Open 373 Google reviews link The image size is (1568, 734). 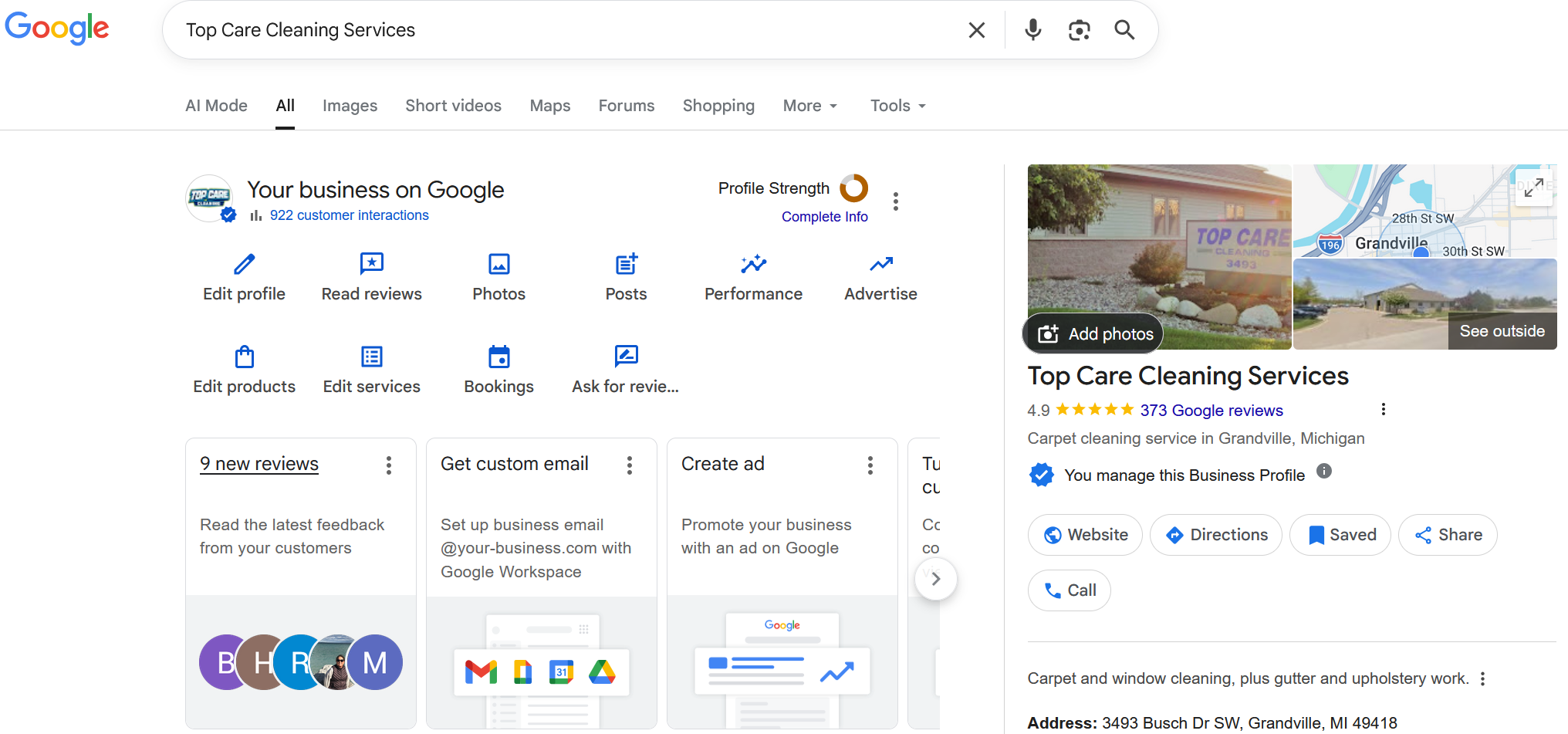[1211, 411]
